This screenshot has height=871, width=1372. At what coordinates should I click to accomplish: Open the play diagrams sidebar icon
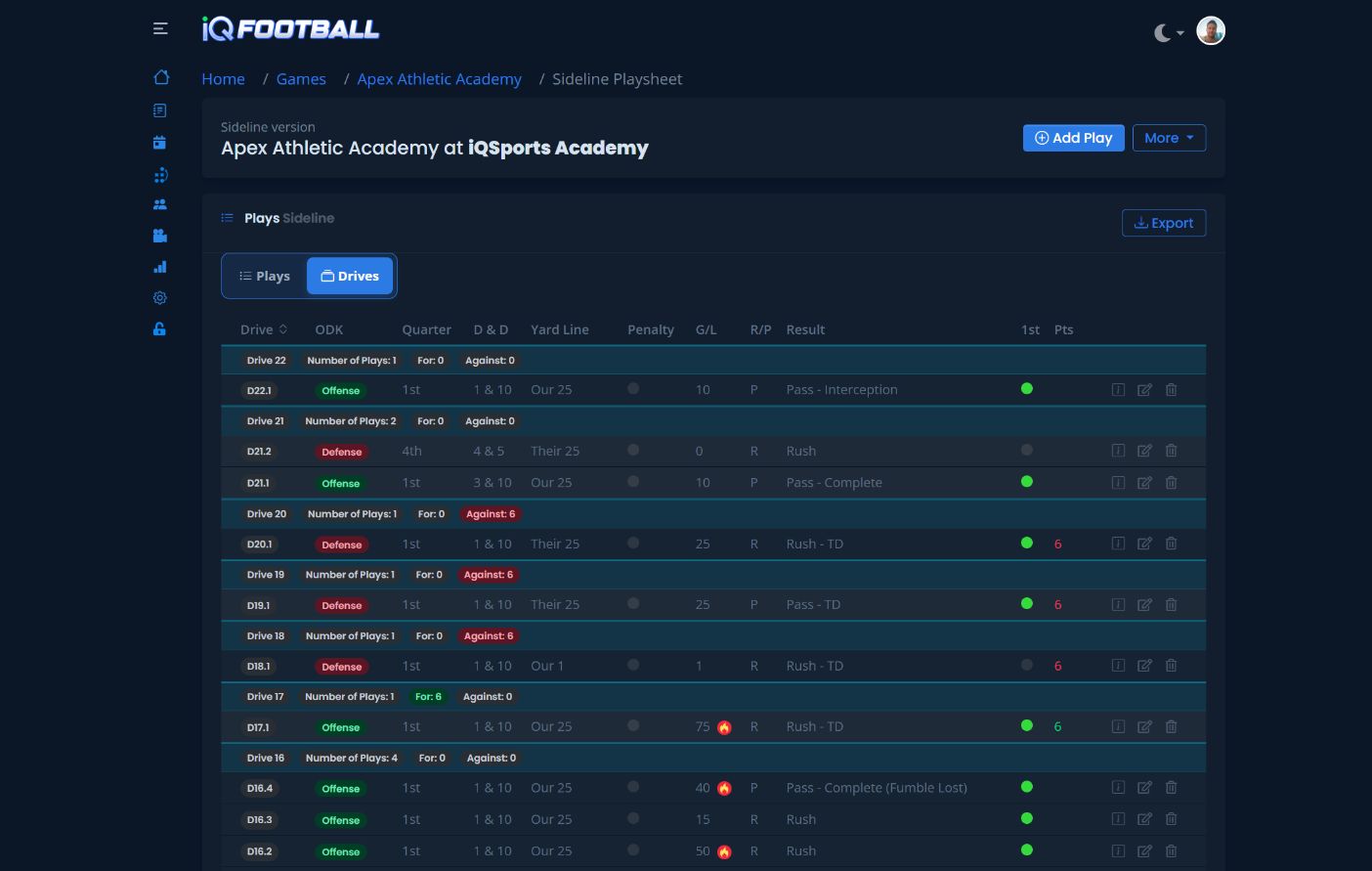(160, 175)
